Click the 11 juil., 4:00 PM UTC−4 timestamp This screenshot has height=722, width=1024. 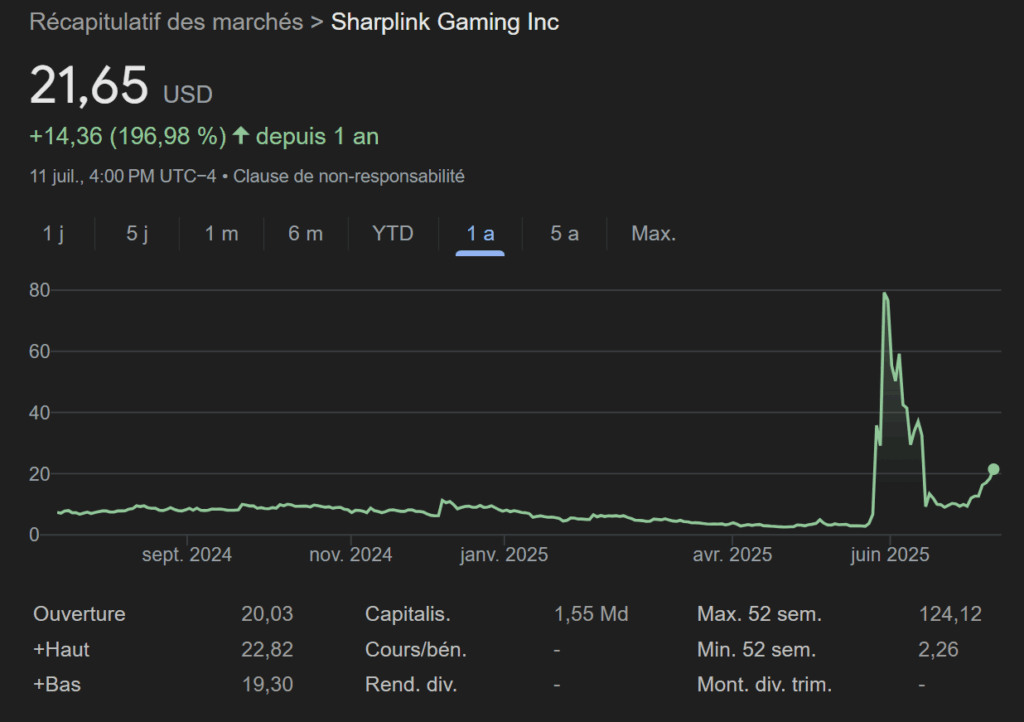(122, 176)
